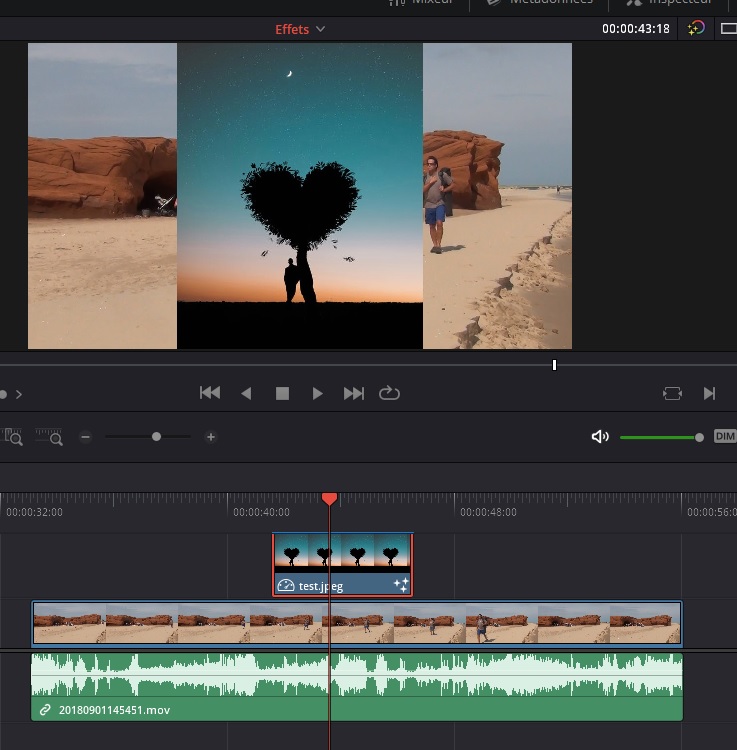737x750 pixels.
Task: Jump to the last frame of the timeline
Action: (x=353, y=393)
